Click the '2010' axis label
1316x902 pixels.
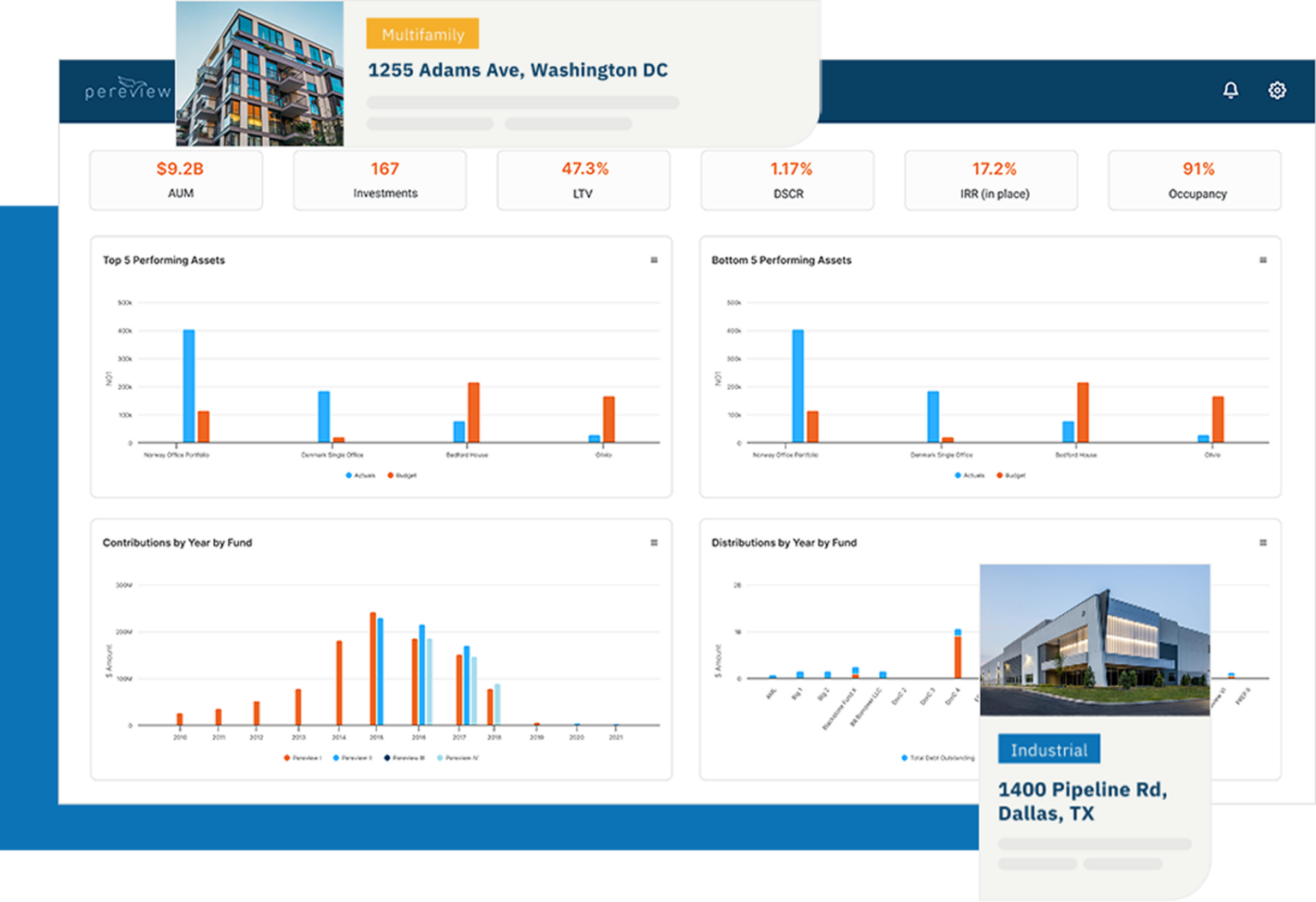tap(180, 738)
